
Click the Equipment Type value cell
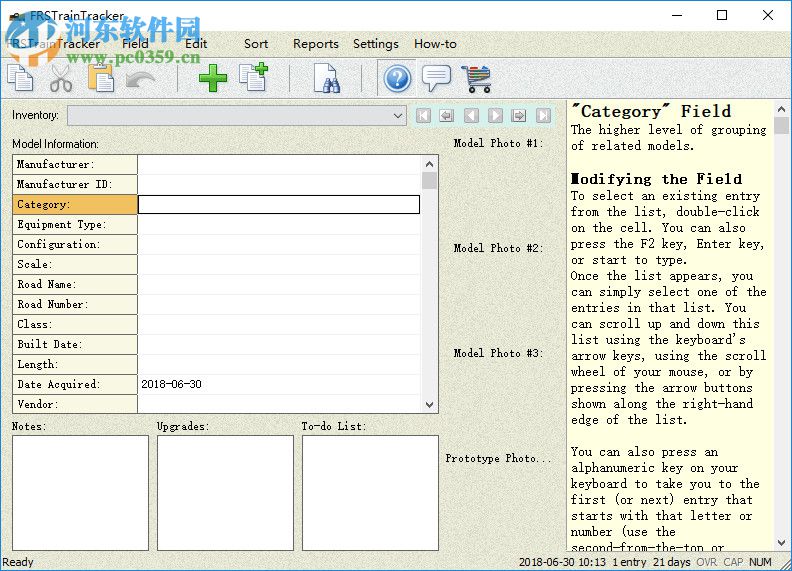[x=279, y=224]
